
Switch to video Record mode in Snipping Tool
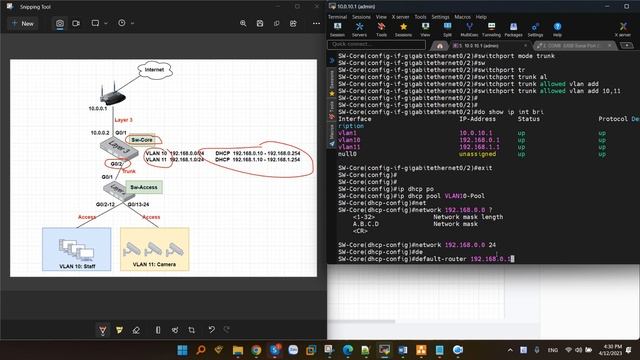pyautogui.click(x=76, y=23)
